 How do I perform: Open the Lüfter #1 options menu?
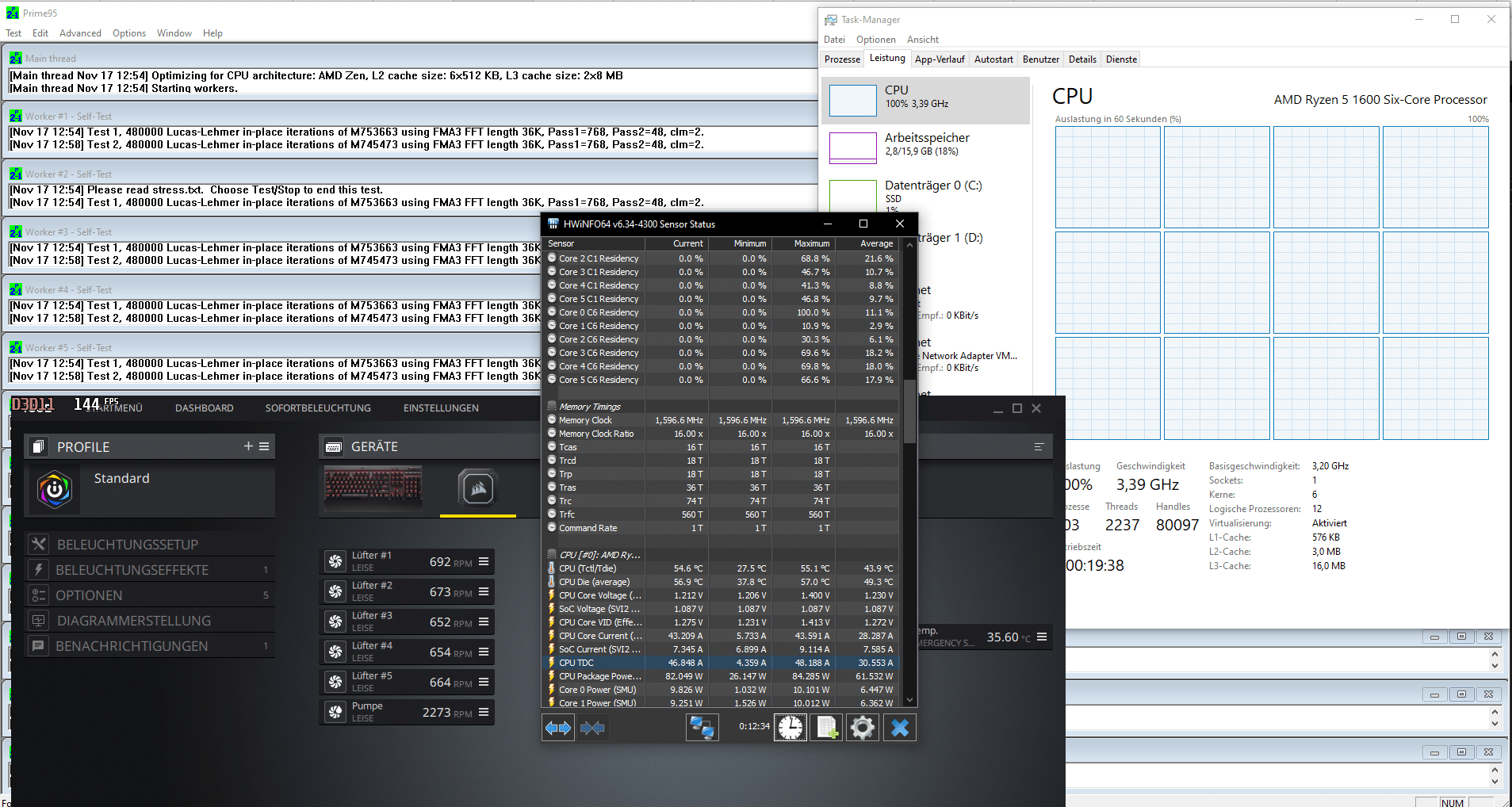[x=484, y=561]
